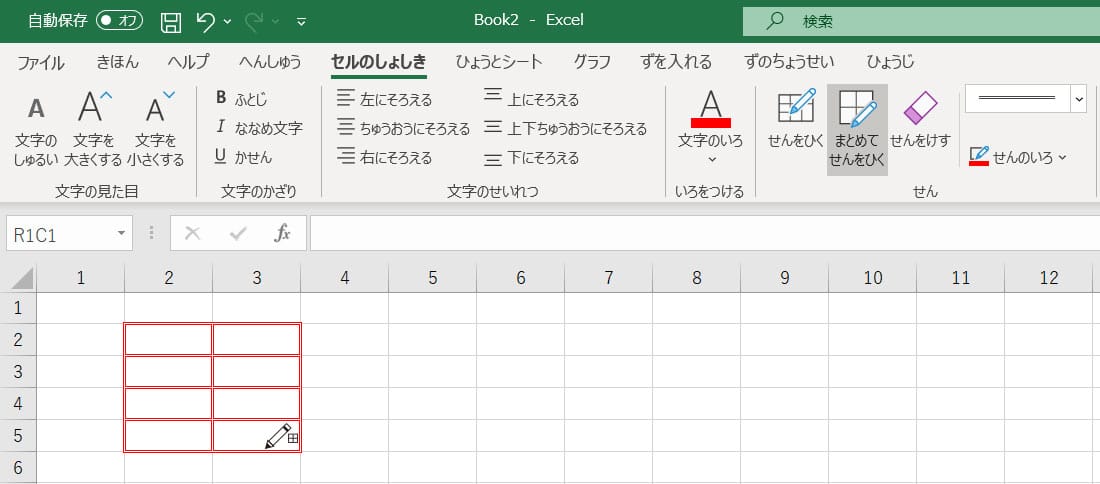Select the せんをけす erase border tool
The image size is (1100, 484).
[x=920, y=119]
